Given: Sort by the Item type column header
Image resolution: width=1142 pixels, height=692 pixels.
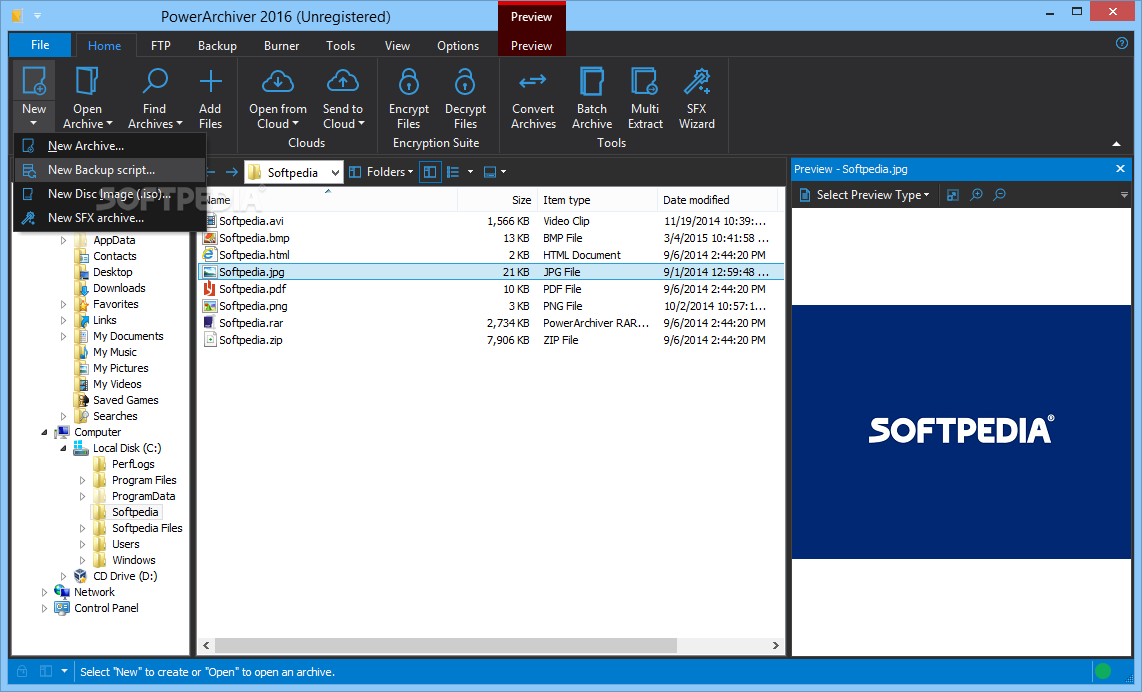Looking at the screenshot, I should (597, 200).
